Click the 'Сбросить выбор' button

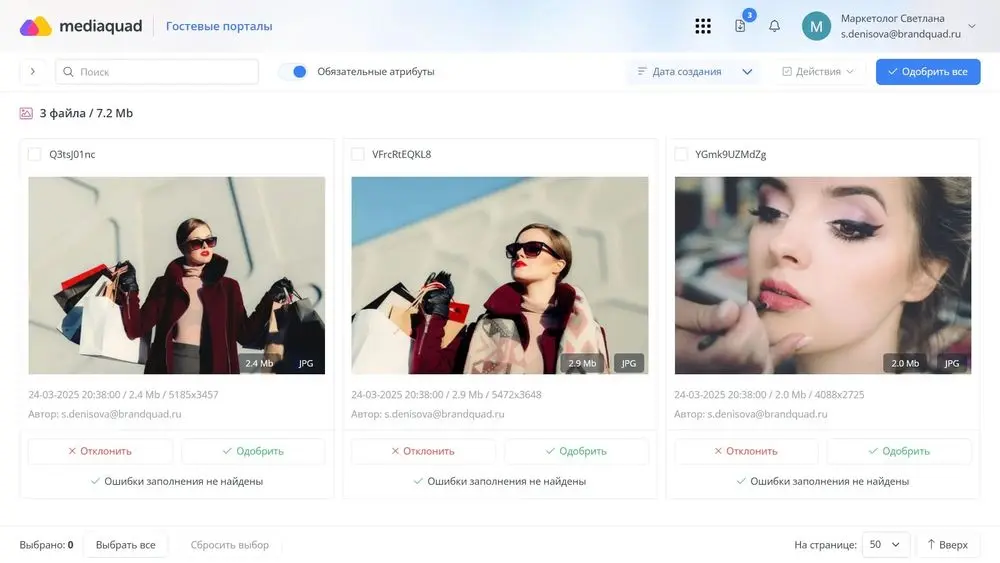(230, 545)
